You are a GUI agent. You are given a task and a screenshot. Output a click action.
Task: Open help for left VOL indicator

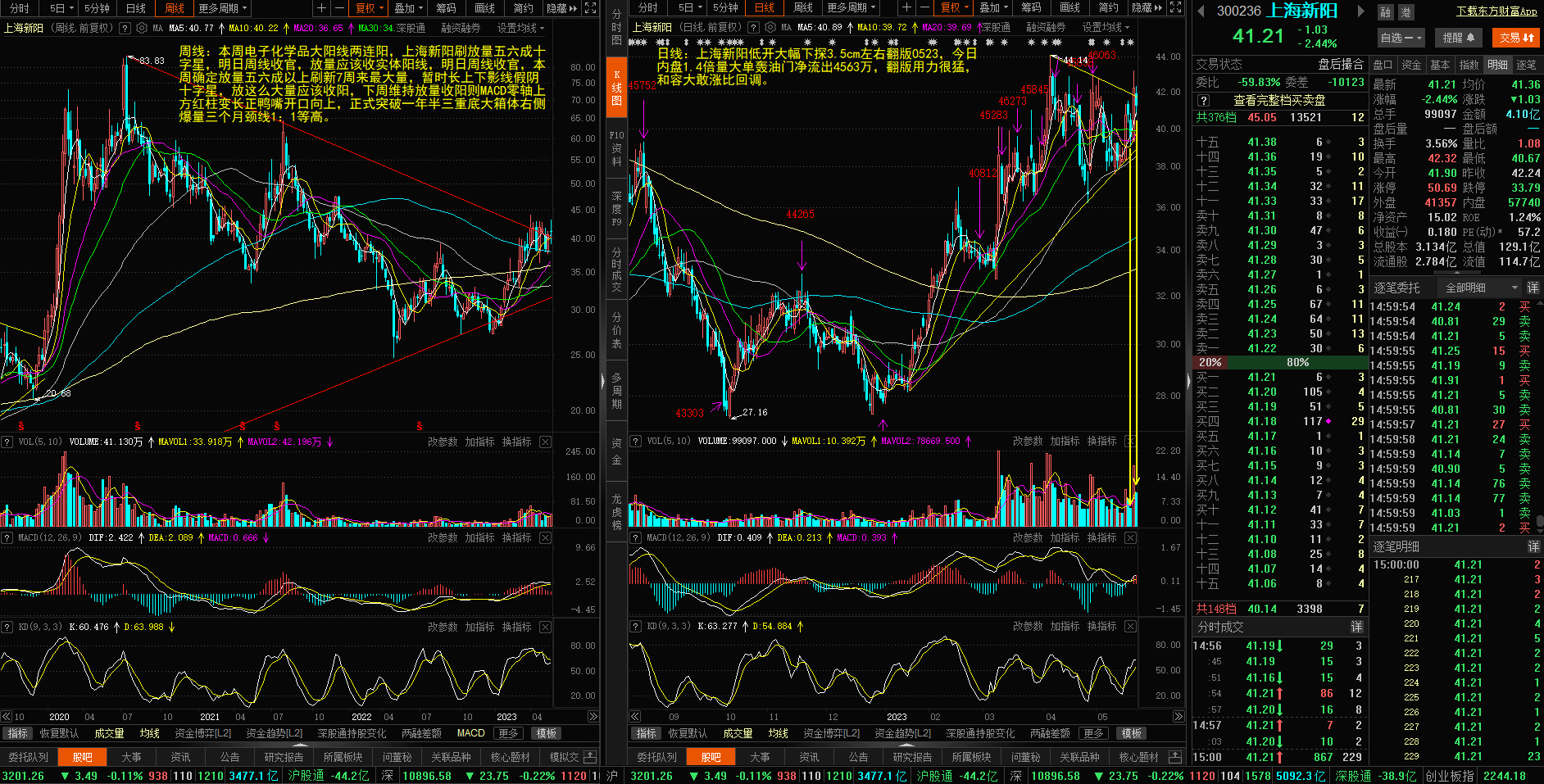[x=7, y=442]
